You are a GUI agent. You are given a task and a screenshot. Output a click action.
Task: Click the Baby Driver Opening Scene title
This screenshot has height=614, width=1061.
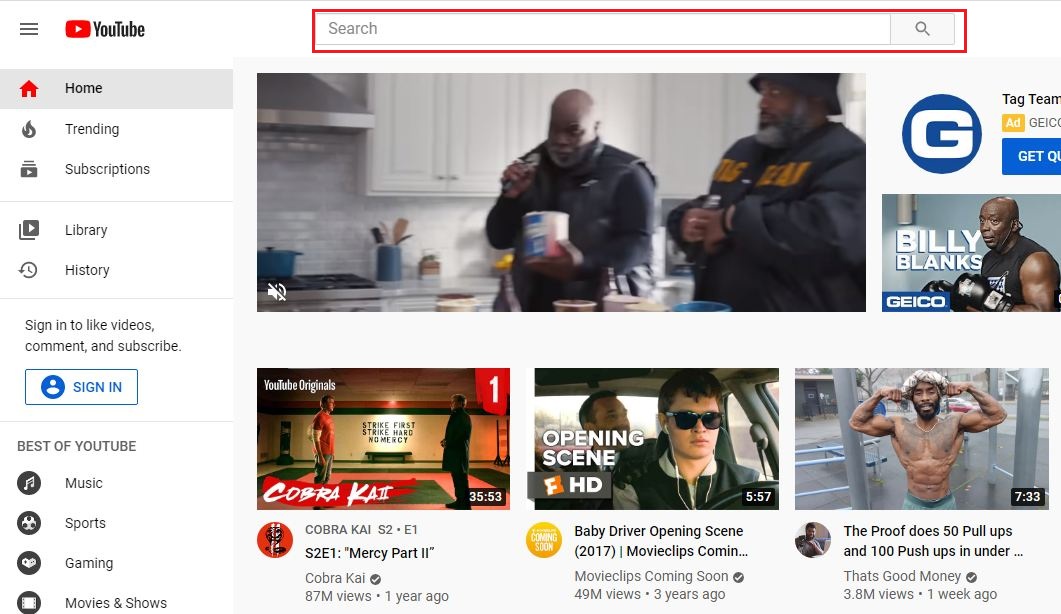pyautogui.click(x=661, y=541)
